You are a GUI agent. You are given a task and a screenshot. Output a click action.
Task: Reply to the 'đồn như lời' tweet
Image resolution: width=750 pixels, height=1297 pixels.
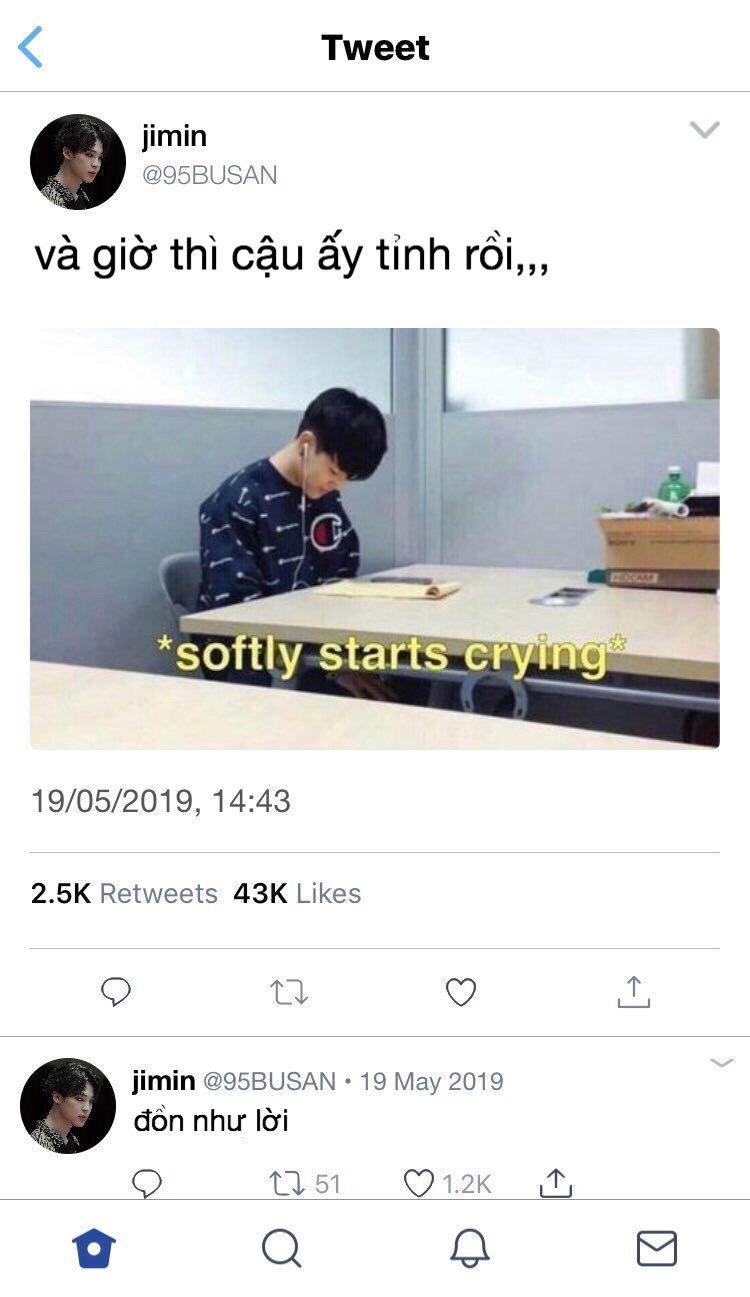click(x=147, y=1184)
